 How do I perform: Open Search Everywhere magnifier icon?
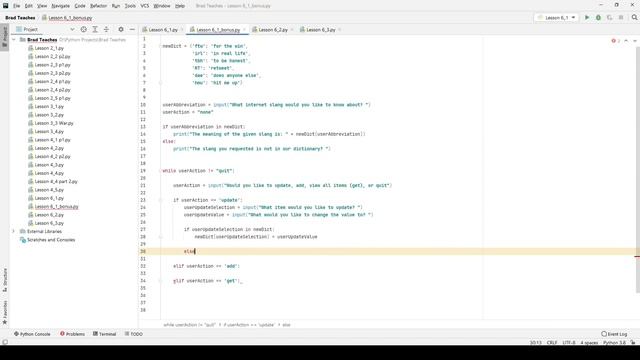click(x=634, y=18)
